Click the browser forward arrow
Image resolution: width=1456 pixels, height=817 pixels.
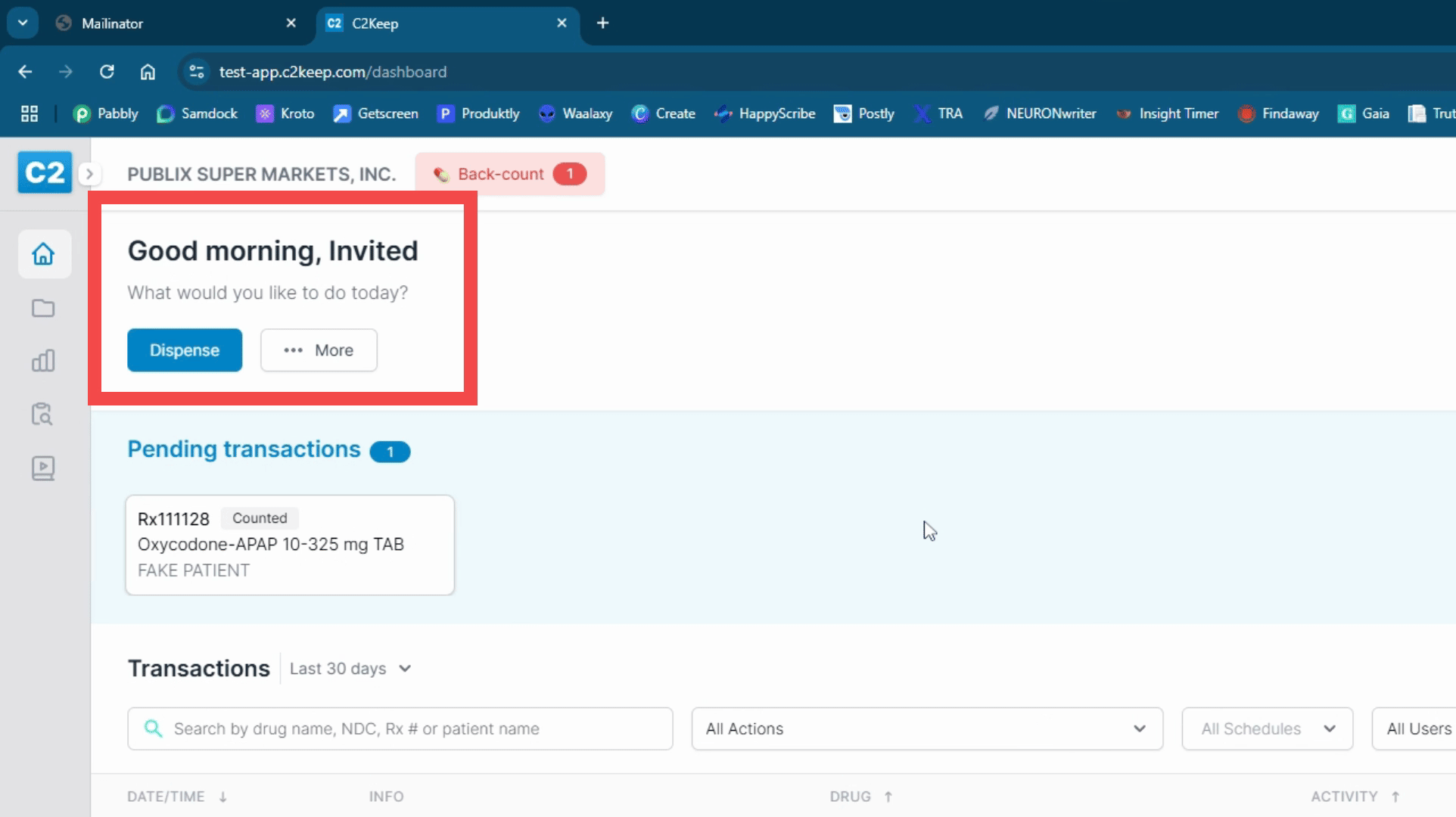click(x=66, y=72)
